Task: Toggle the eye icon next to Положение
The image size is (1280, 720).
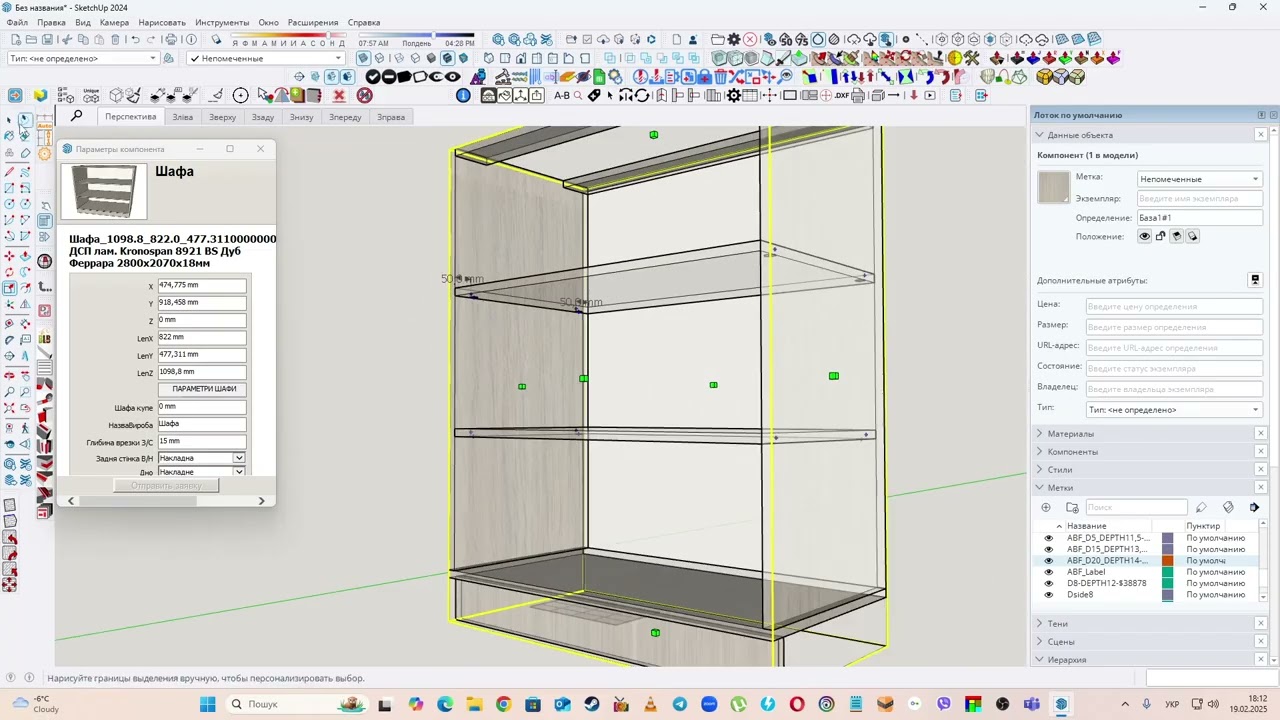Action: coord(1145,236)
